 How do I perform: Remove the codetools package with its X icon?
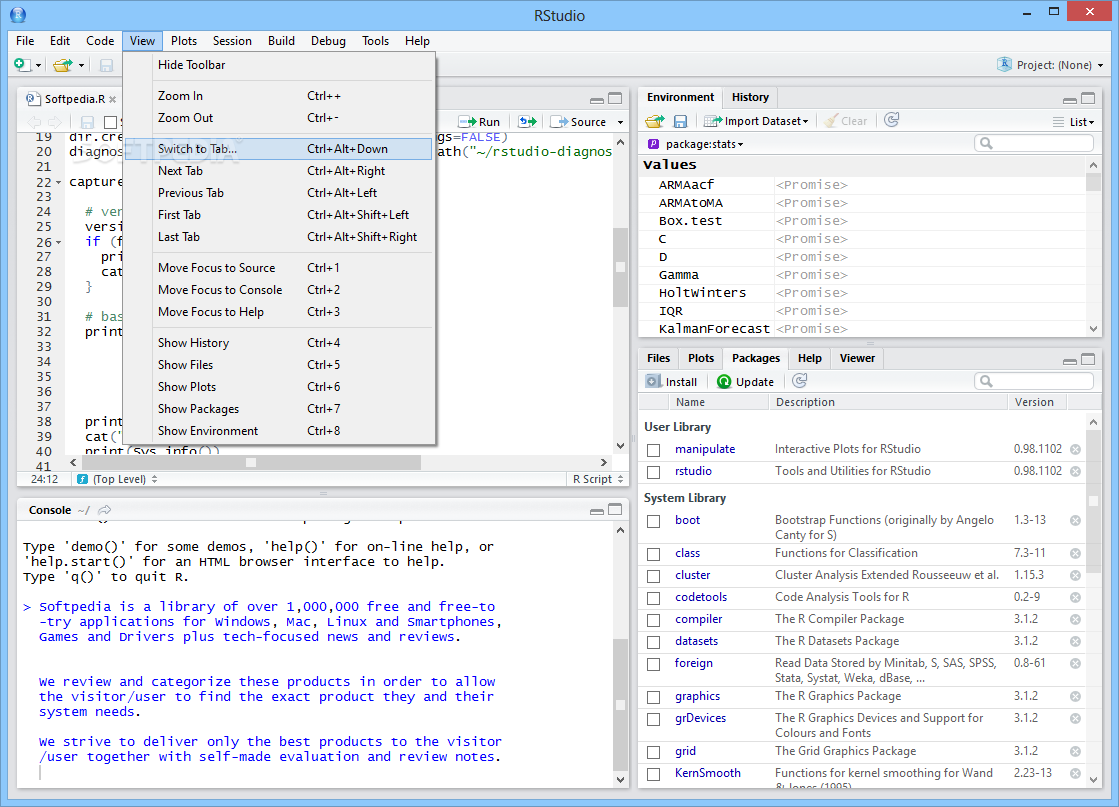tap(1075, 598)
